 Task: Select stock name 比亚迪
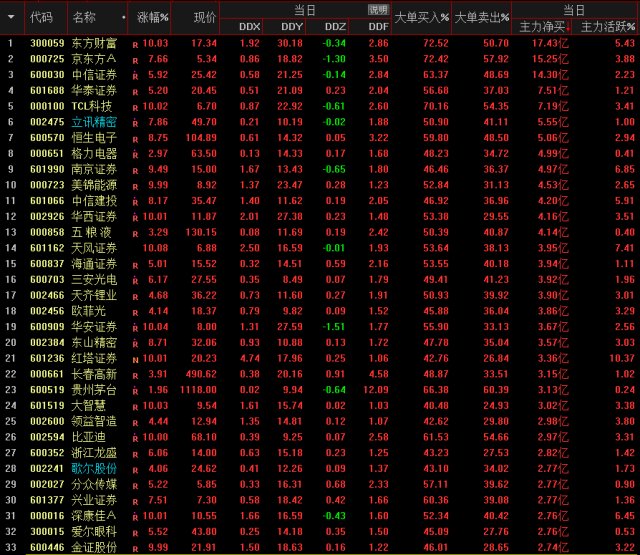click(89, 437)
